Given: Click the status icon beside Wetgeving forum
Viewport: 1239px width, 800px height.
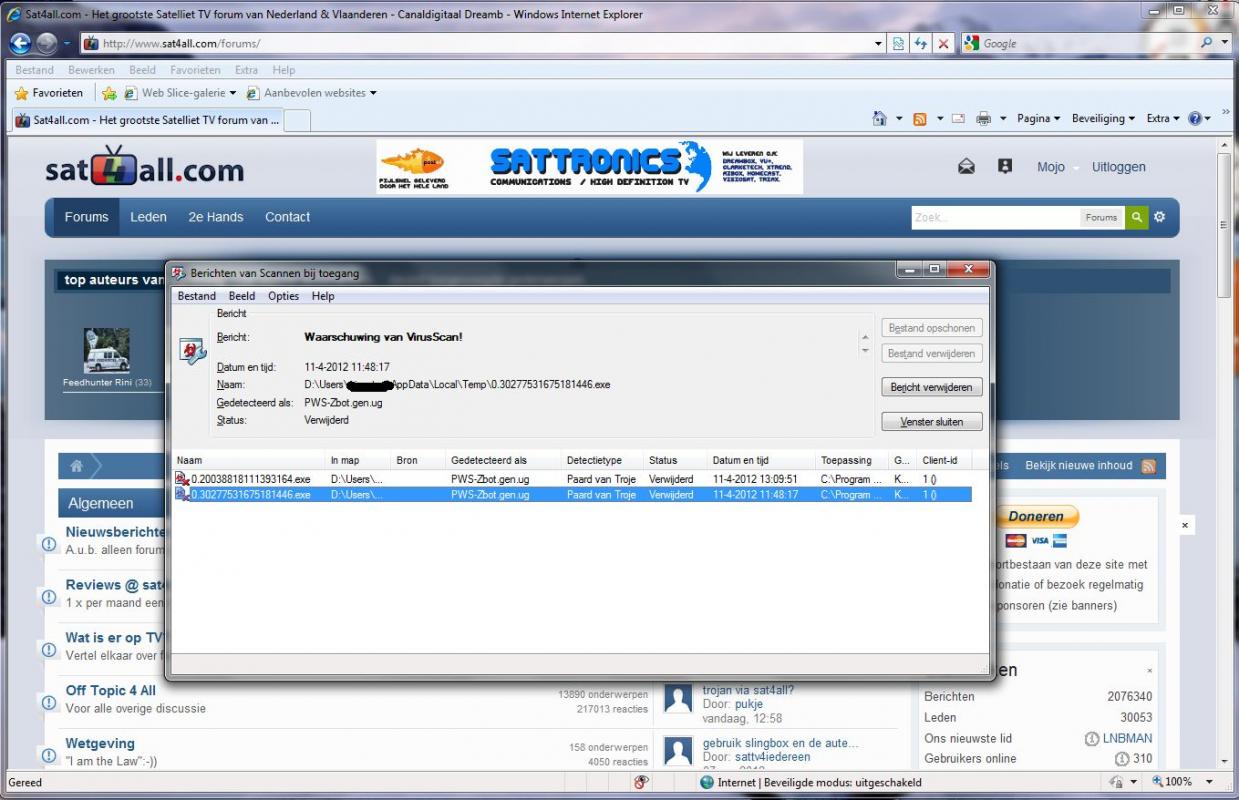Looking at the screenshot, I should (x=49, y=754).
